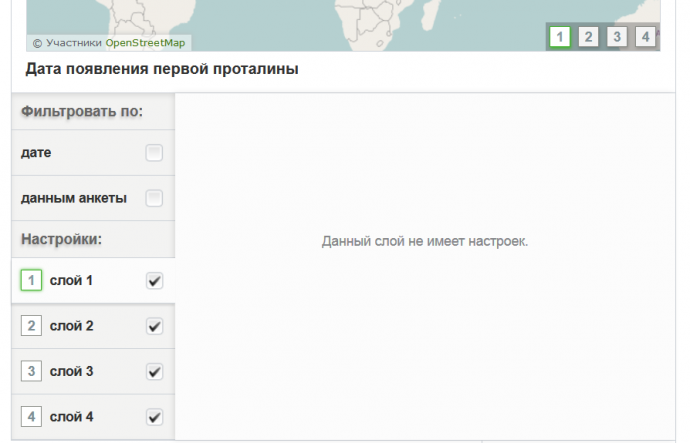The height and width of the screenshot is (443, 690).
Task: Click the дате filter label
Action: [x=36, y=153]
